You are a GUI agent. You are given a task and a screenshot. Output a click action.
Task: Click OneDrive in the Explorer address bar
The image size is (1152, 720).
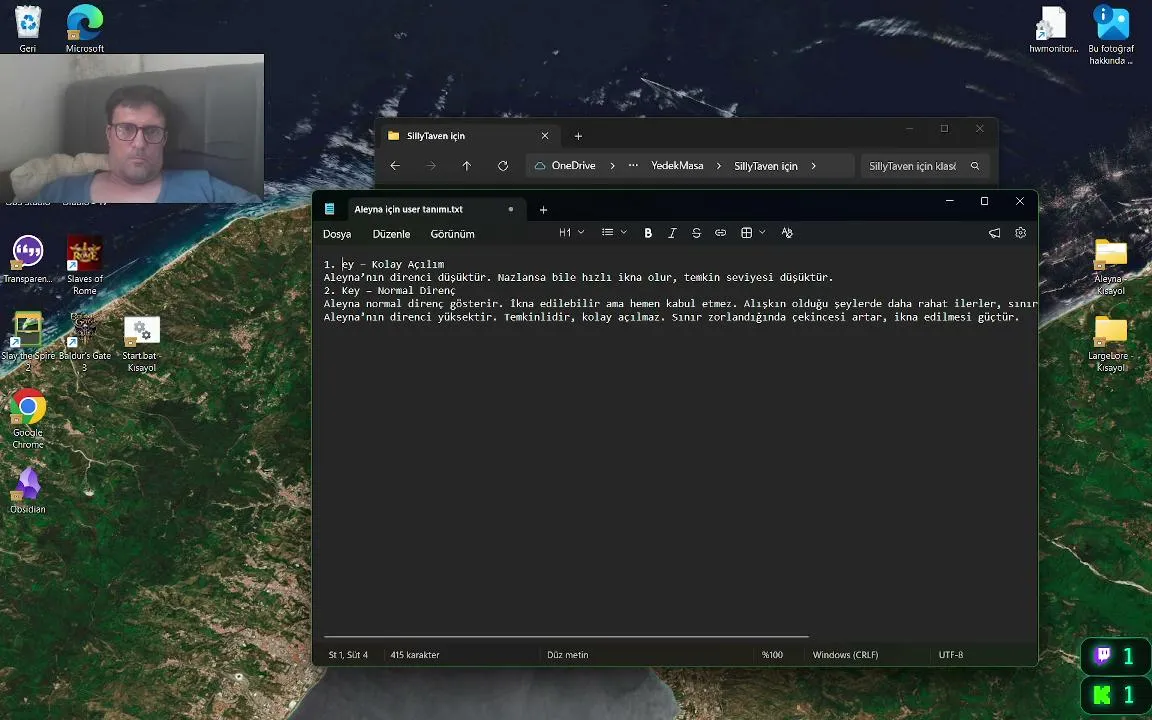[x=573, y=166]
